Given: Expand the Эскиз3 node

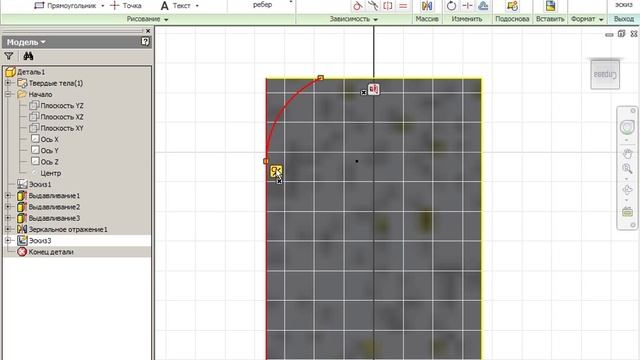Looking at the screenshot, I should (8, 240).
